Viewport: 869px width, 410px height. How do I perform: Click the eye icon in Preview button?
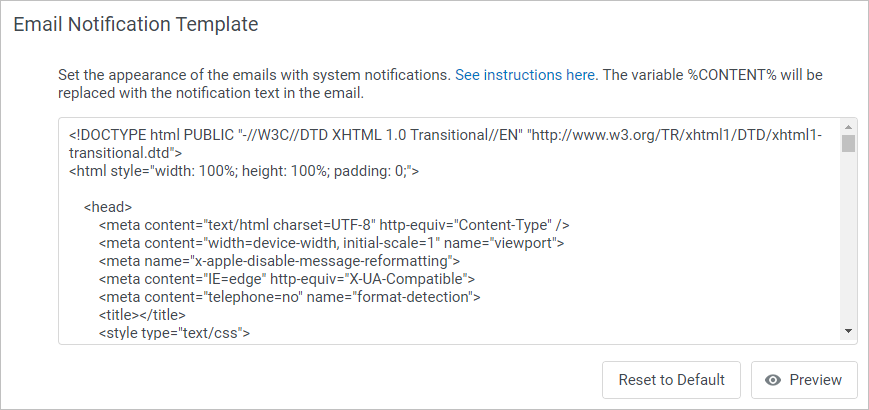point(773,380)
